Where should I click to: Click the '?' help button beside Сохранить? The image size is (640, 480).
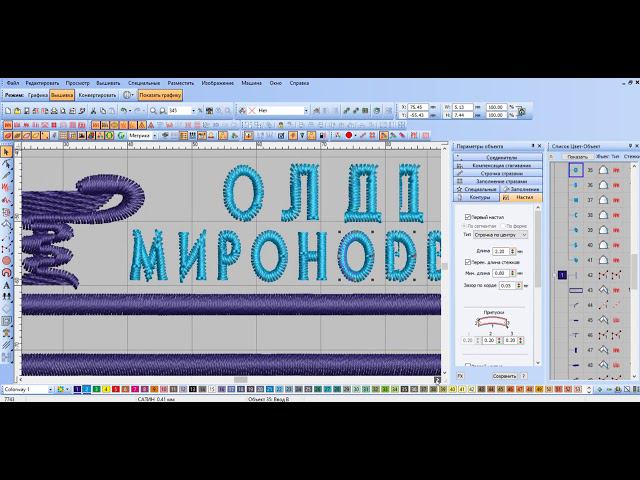523,376
